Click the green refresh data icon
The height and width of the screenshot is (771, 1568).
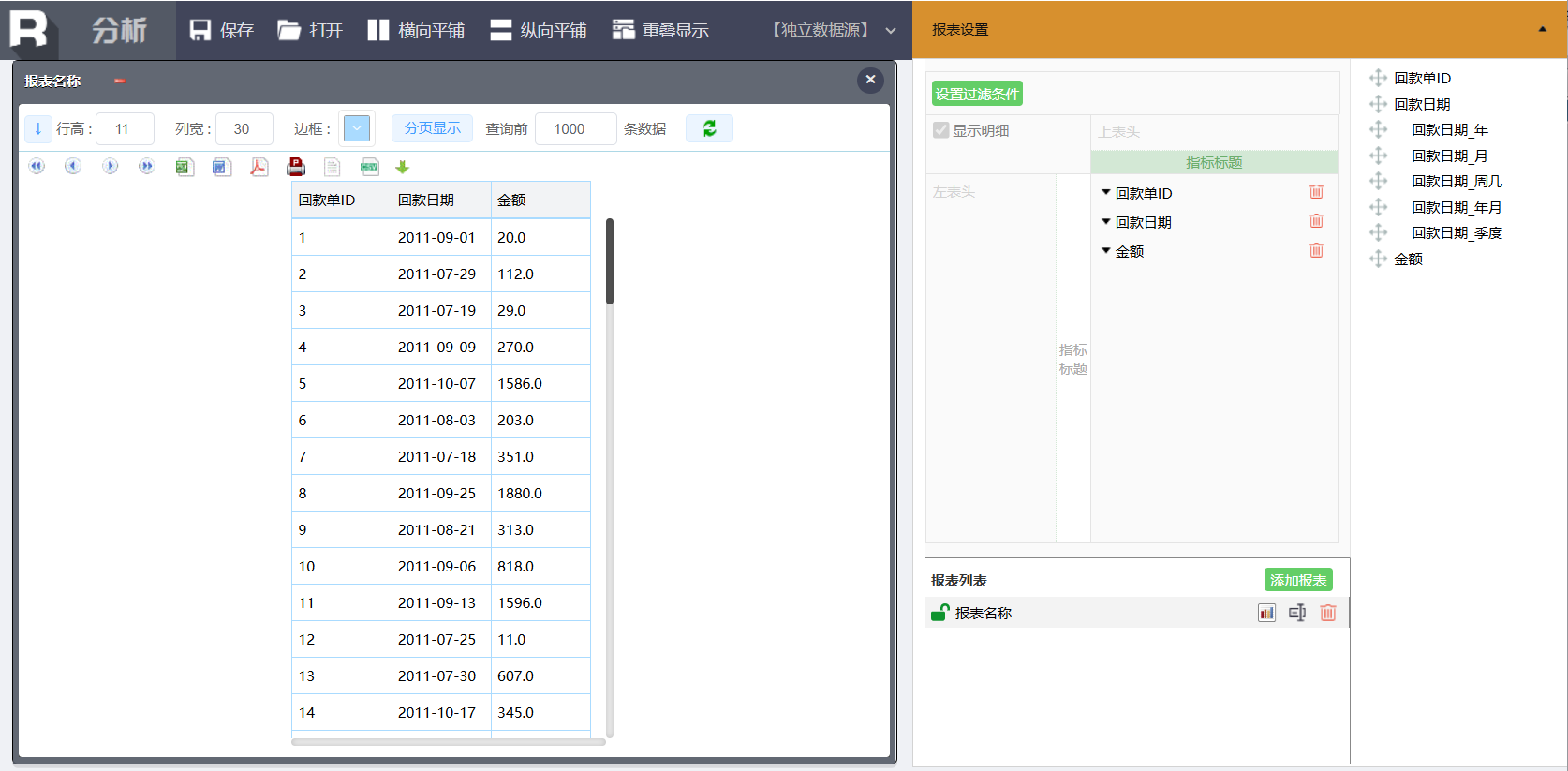709,128
